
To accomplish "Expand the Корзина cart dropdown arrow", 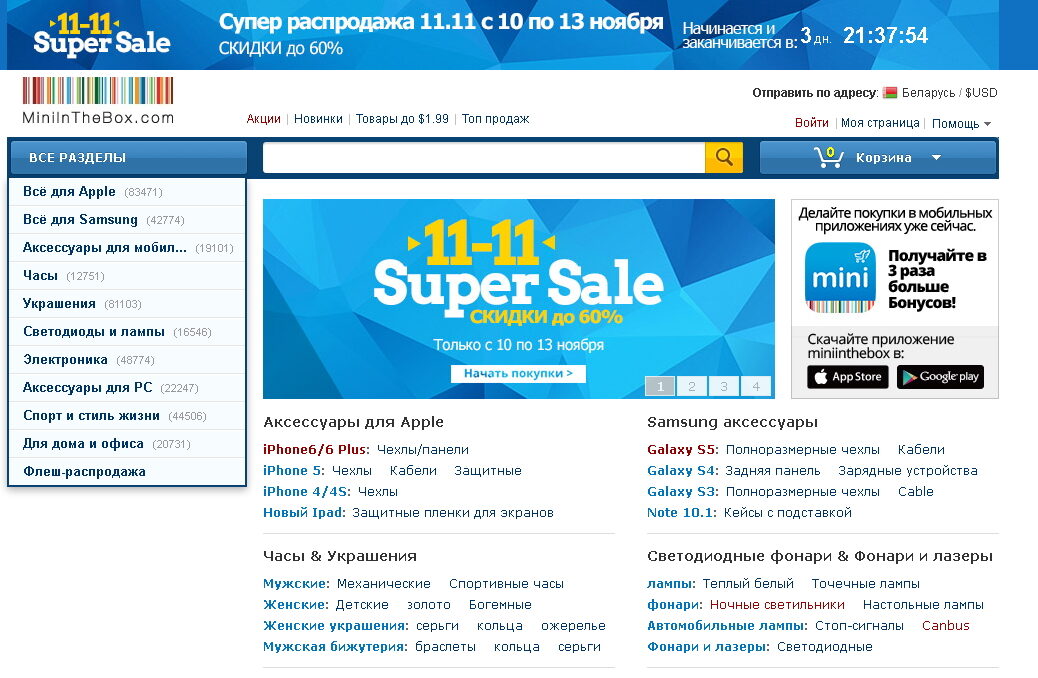I will 936,158.
